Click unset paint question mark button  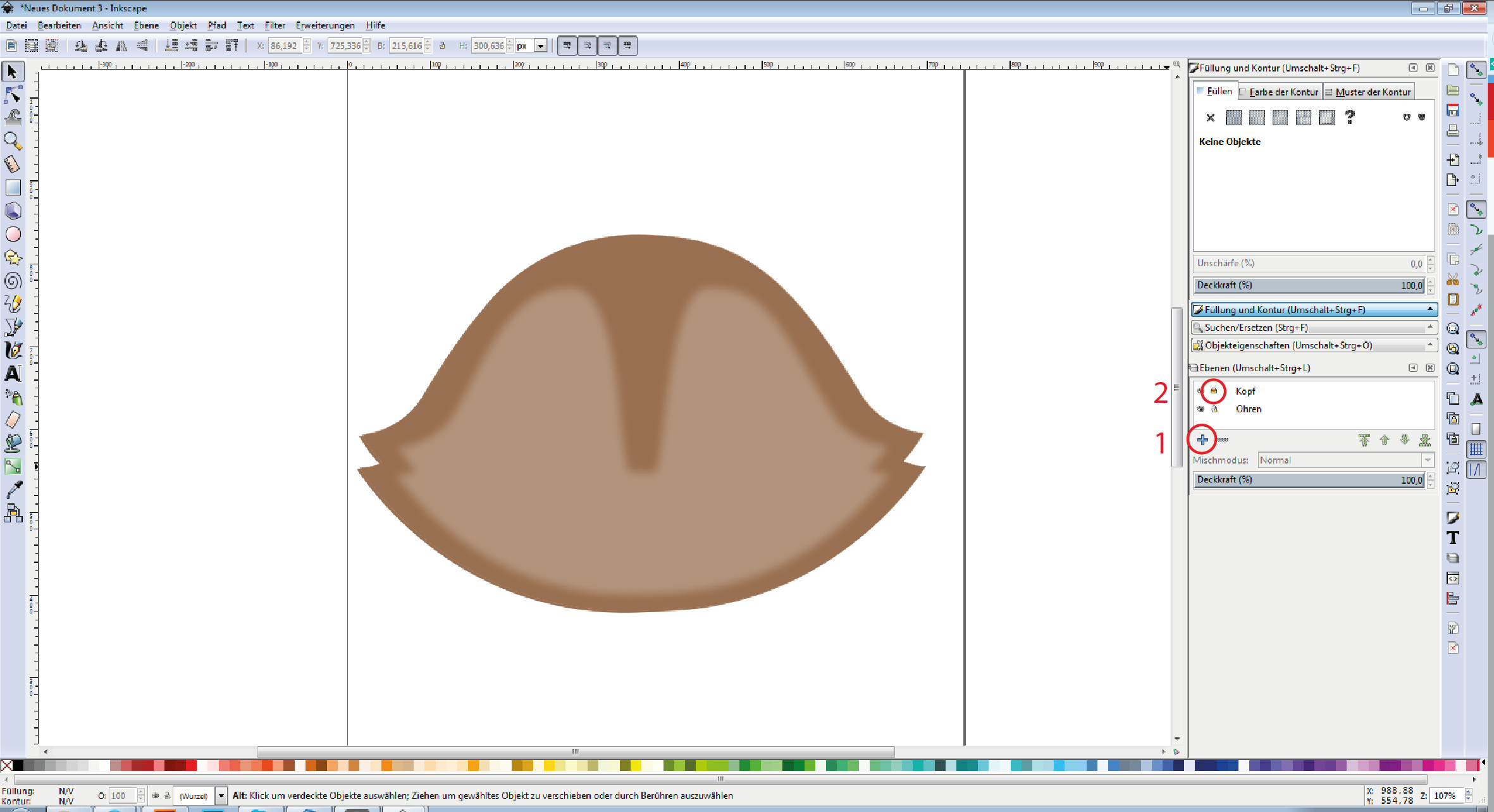1350,118
